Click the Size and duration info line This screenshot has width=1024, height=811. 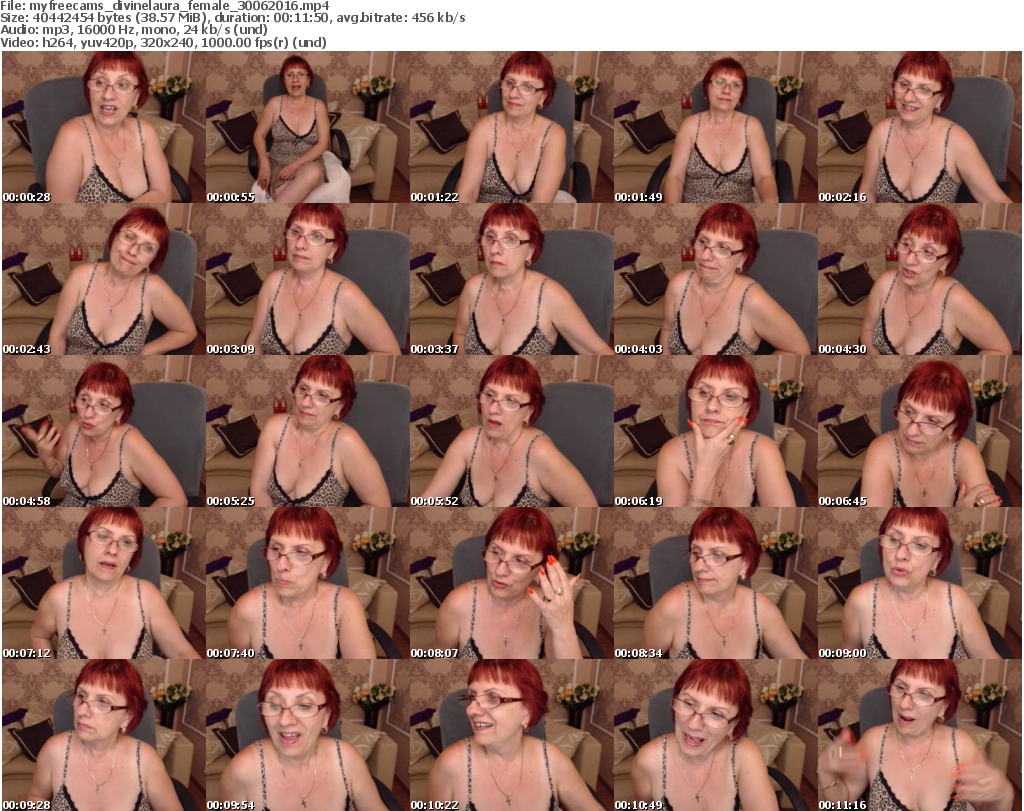click(232, 18)
